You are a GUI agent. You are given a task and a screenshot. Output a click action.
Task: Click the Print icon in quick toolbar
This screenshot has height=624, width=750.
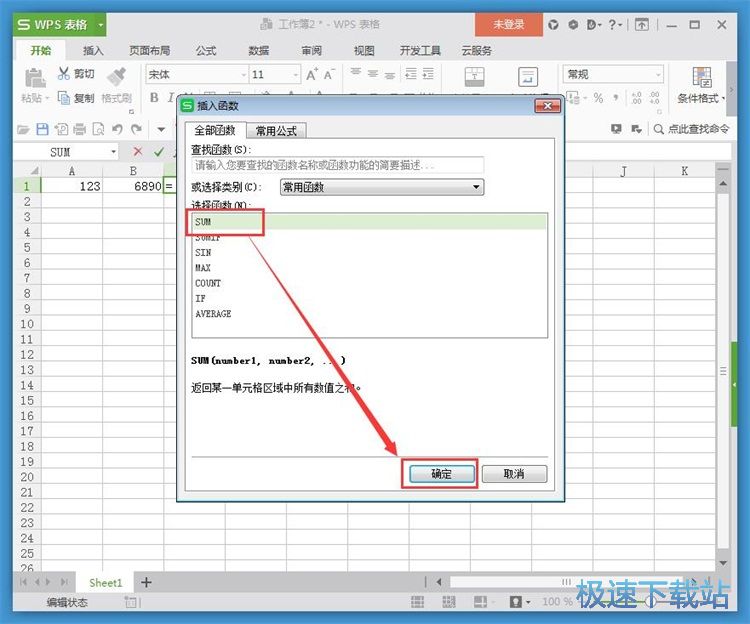point(79,129)
